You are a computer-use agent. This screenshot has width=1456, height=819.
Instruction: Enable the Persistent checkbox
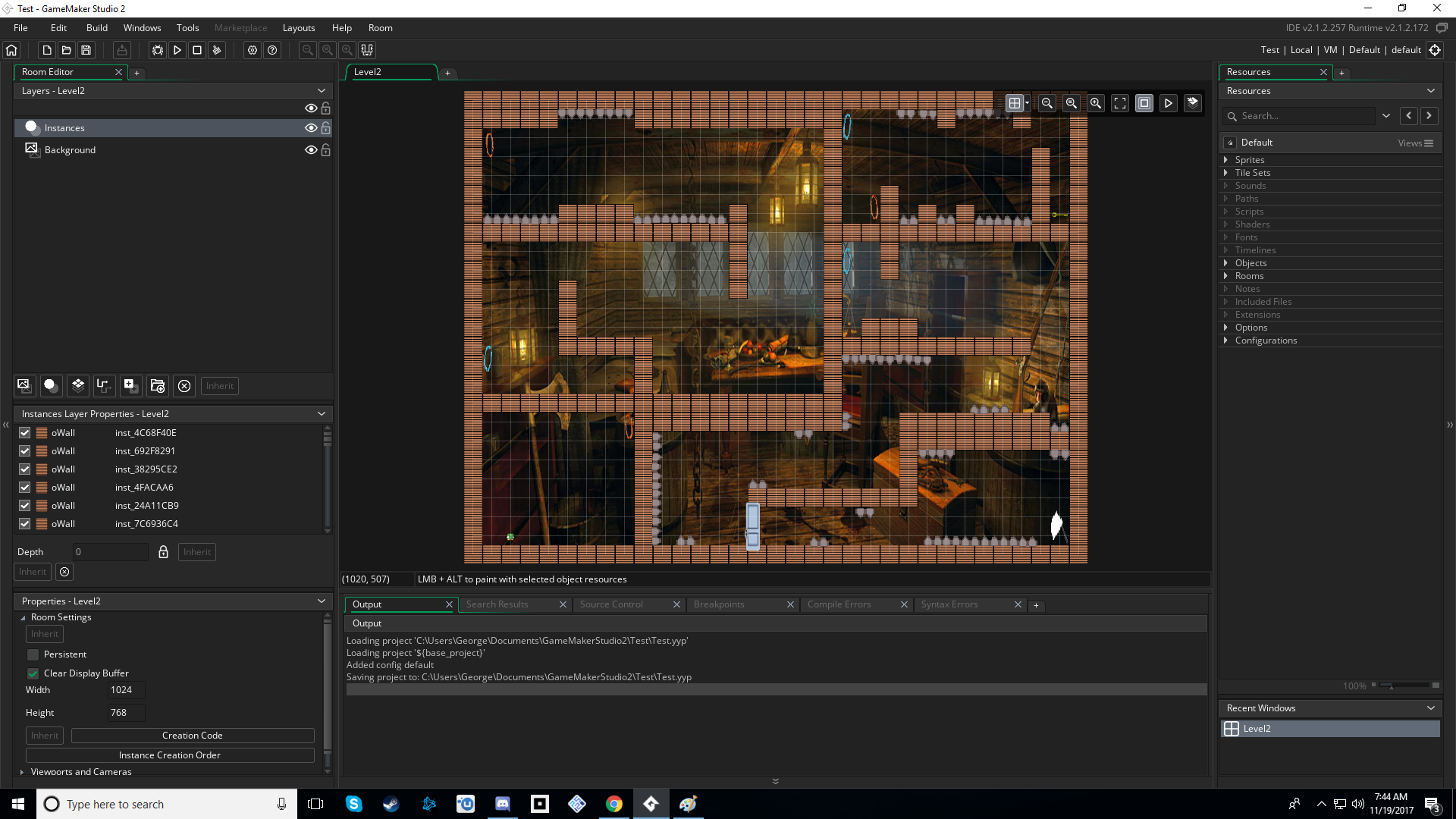point(33,654)
